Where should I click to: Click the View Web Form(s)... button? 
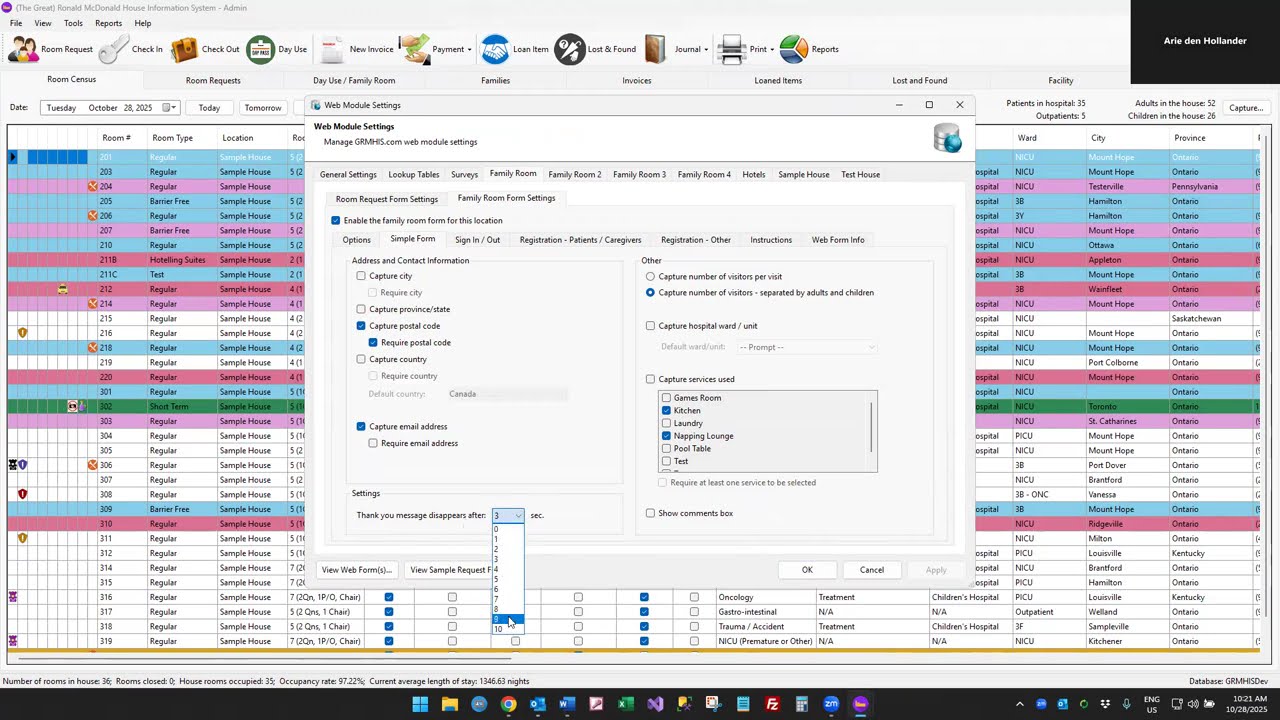[357, 570]
